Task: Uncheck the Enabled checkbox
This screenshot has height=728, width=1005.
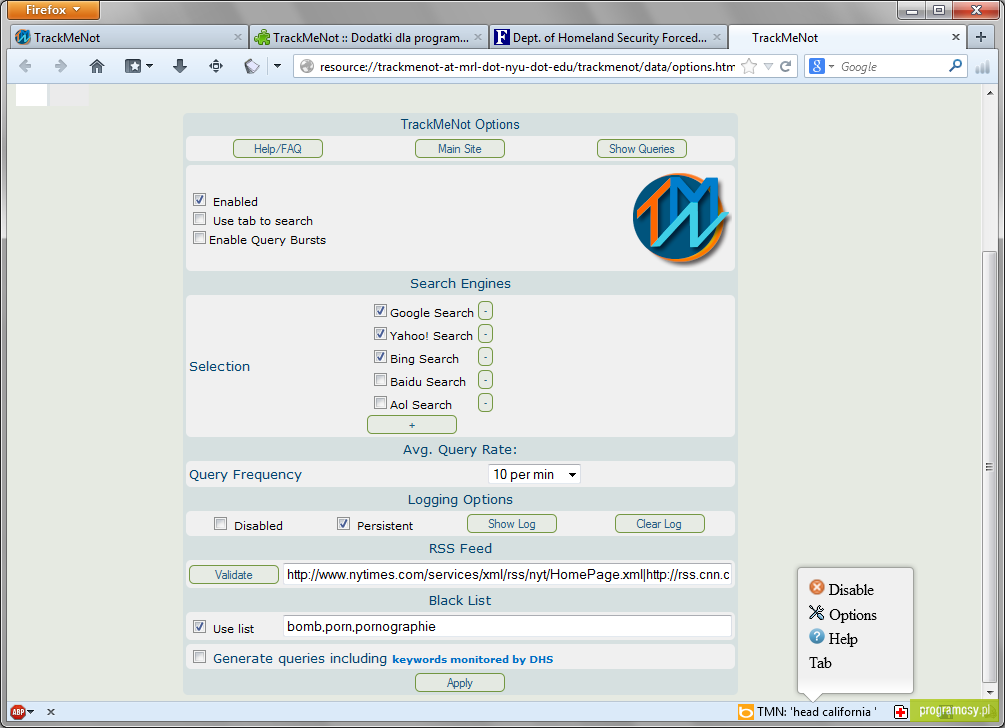Action: (199, 200)
